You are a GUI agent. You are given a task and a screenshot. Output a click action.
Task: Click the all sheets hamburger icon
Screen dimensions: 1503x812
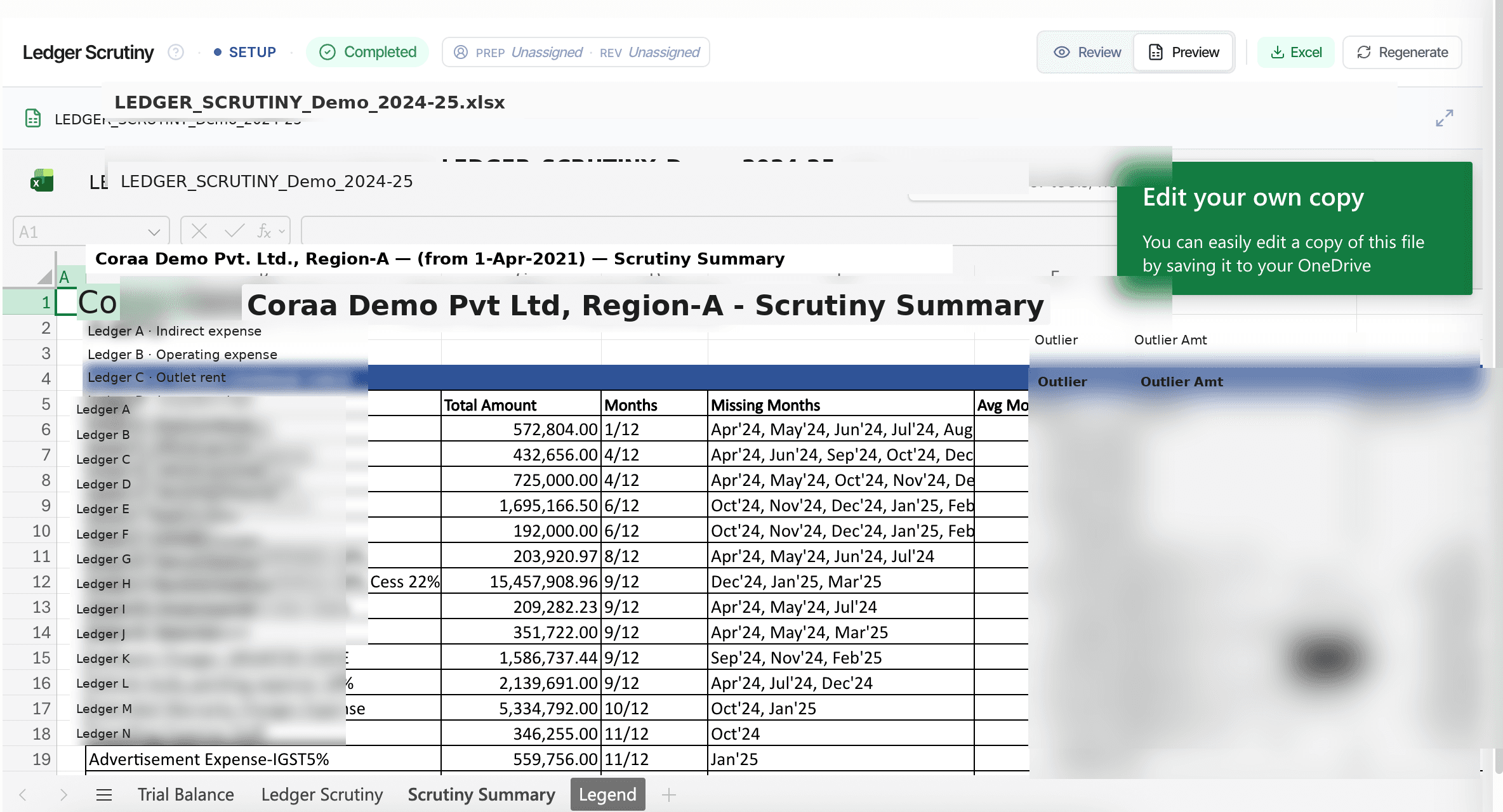point(104,795)
